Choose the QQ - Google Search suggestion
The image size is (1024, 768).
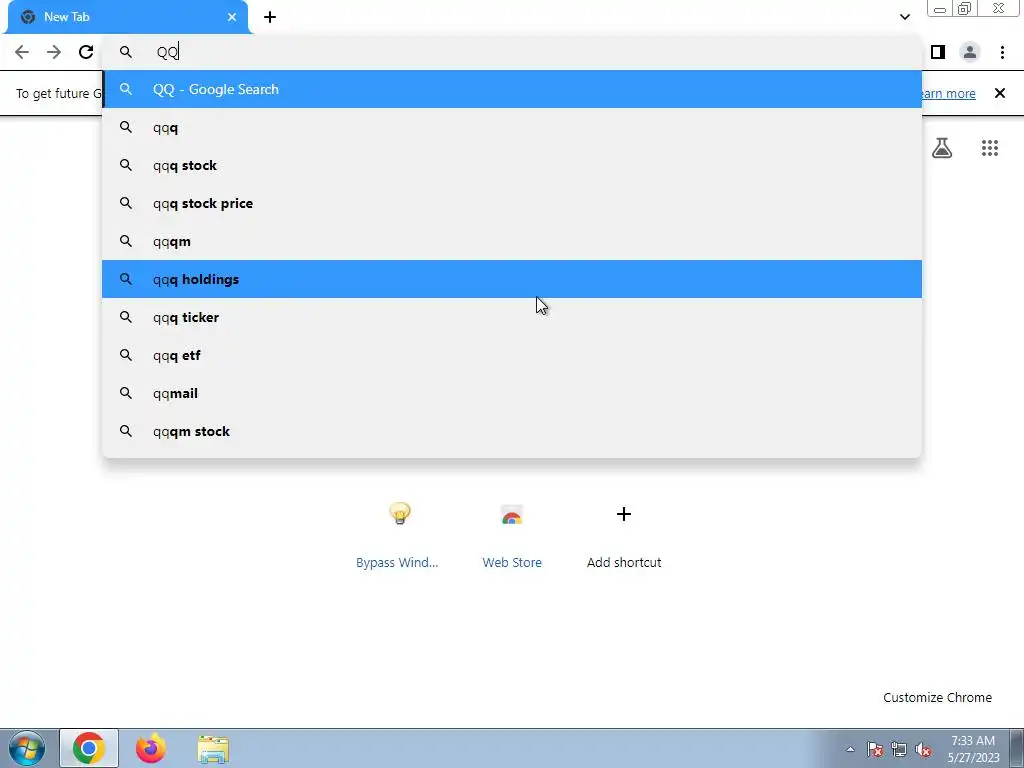(512, 89)
